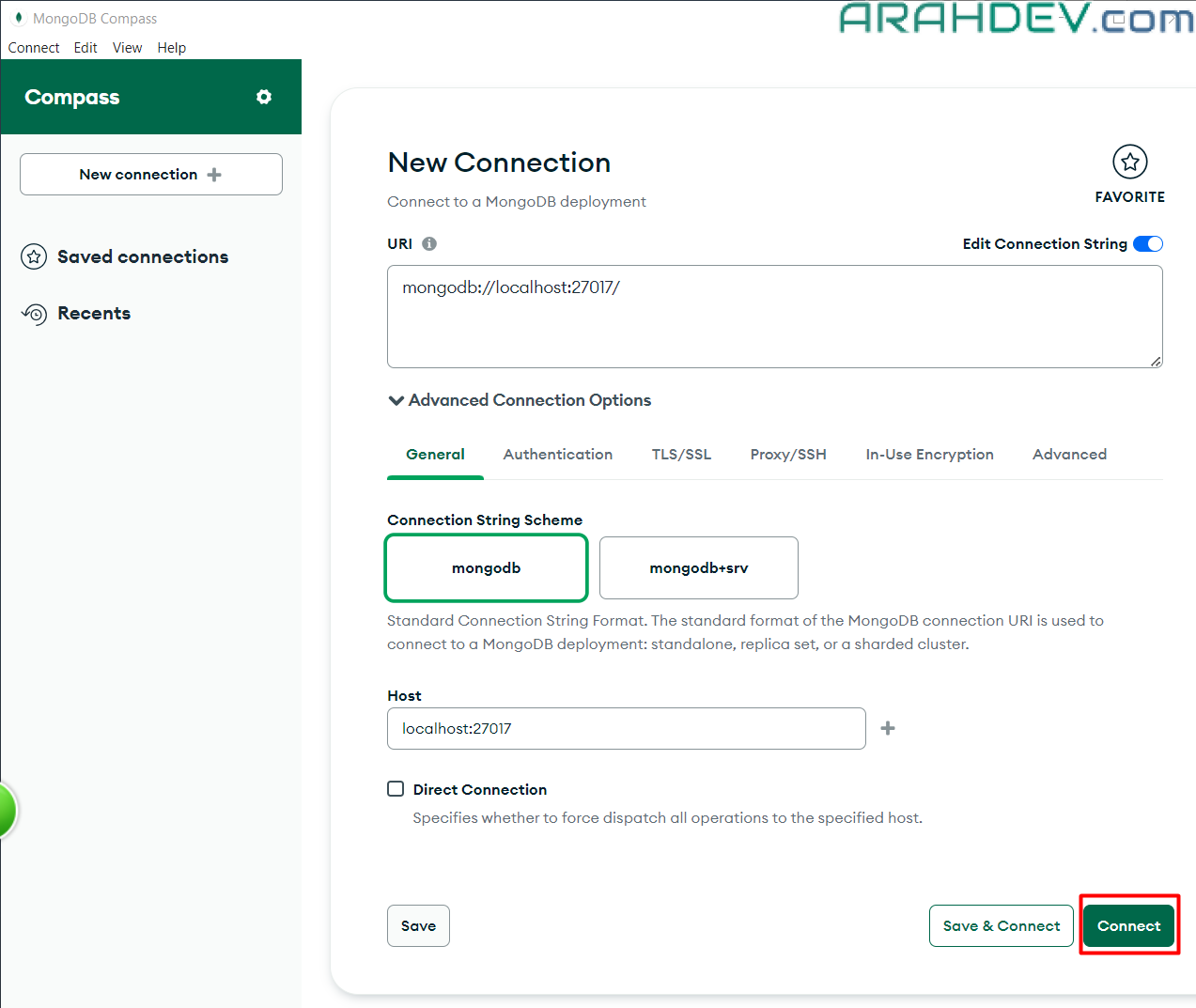
Task: Select the mongodb+srv connection scheme
Action: click(698, 567)
